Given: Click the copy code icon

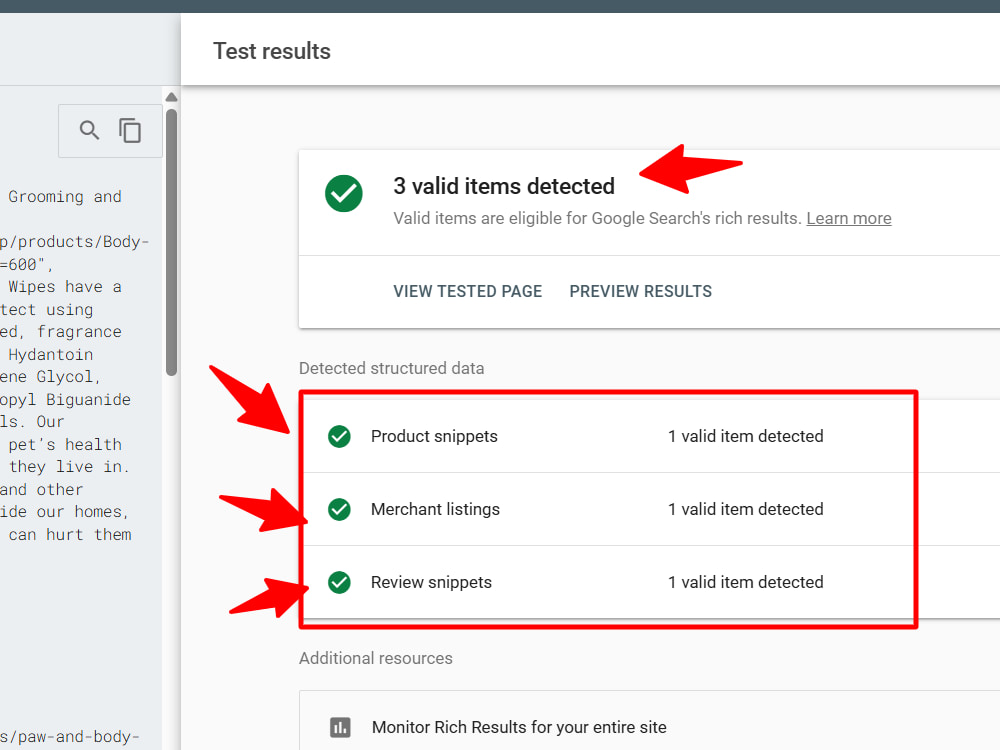Looking at the screenshot, I should pyautogui.click(x=130, y=130).
